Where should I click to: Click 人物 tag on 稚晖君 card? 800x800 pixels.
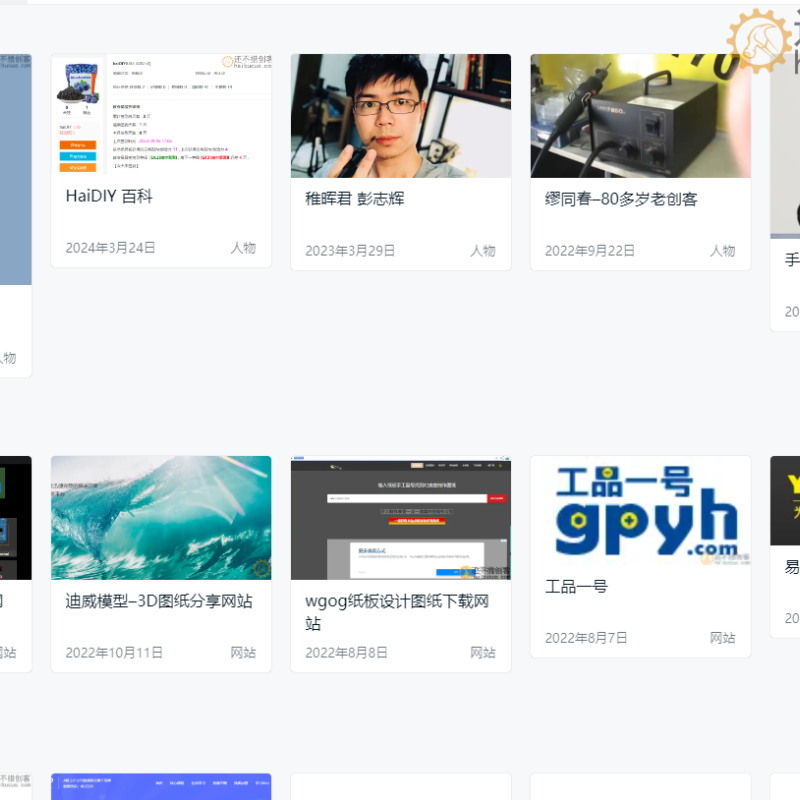[483, 251]
